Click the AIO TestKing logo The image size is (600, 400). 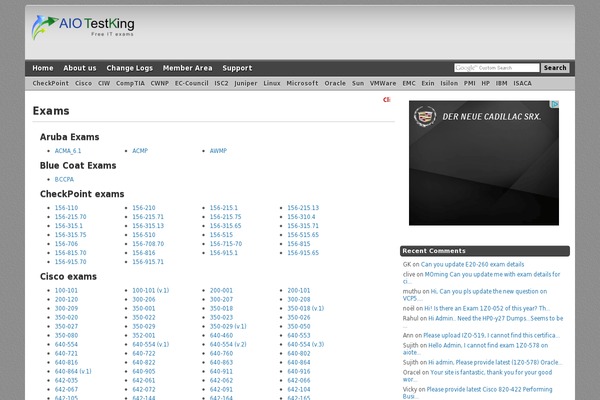click(x=83, y=27)
